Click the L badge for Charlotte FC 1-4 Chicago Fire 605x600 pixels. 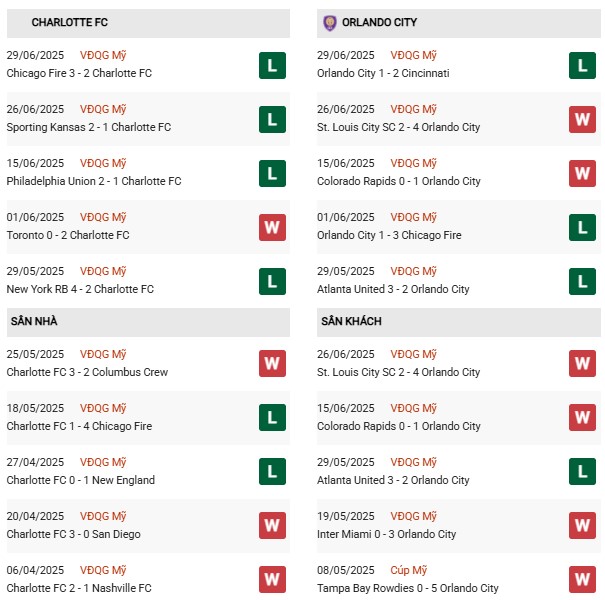coord(272,417)
